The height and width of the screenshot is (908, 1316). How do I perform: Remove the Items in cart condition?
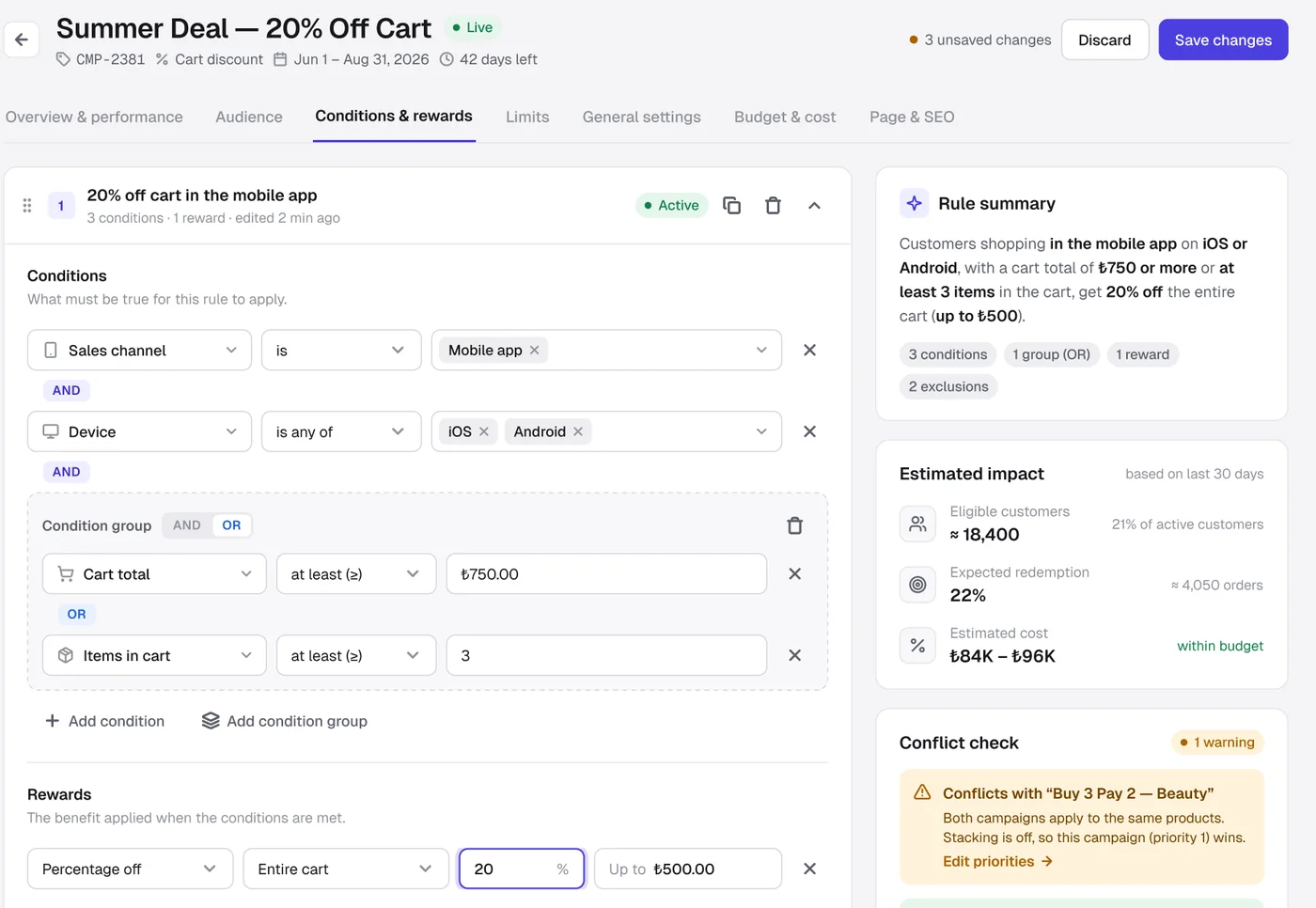point(794,656)
